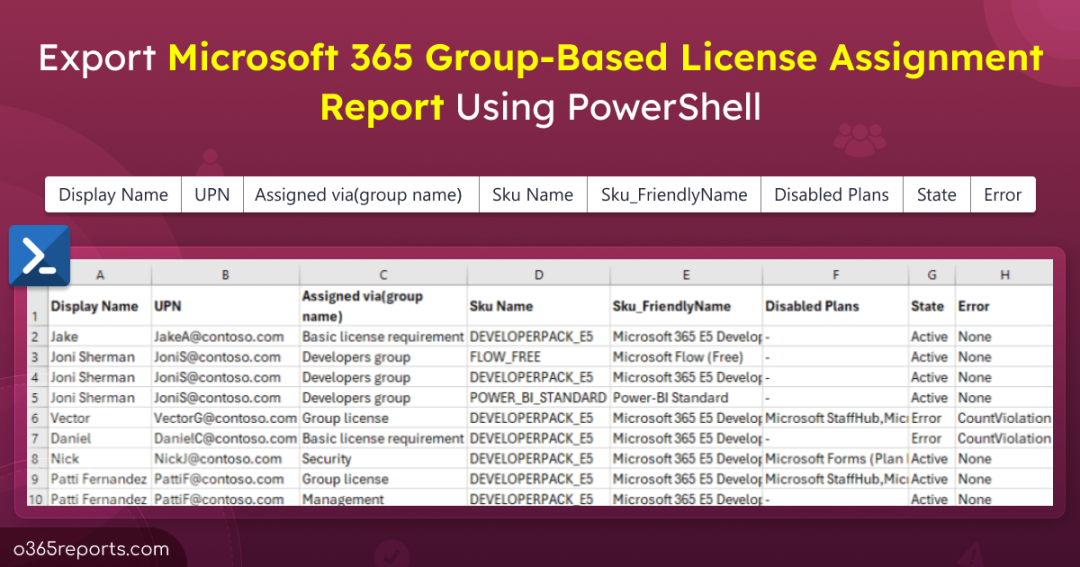Click the 'Microsoft Forms (Plan' disabled plans cell

pos(835,459)
